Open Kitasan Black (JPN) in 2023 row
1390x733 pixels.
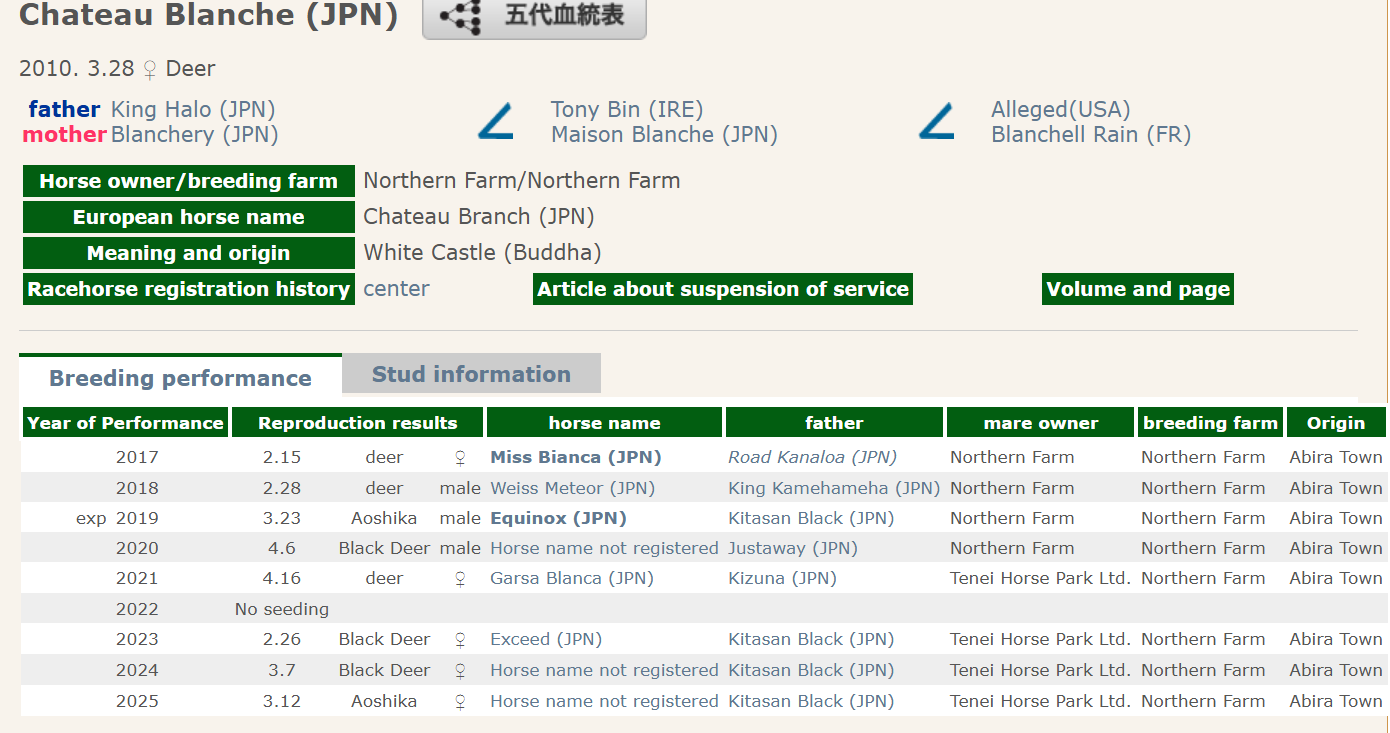tap(811, 639)
